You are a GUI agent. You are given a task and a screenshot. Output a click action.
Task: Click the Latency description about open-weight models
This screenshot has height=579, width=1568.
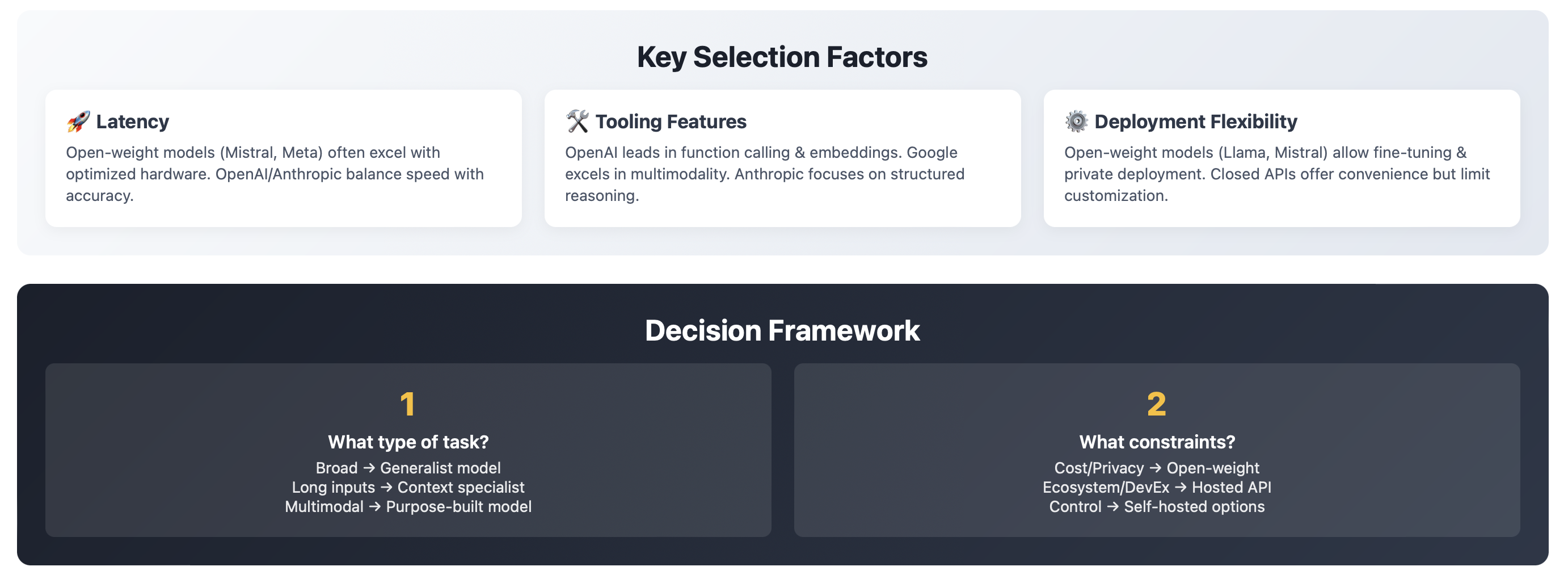click(275, 174)
